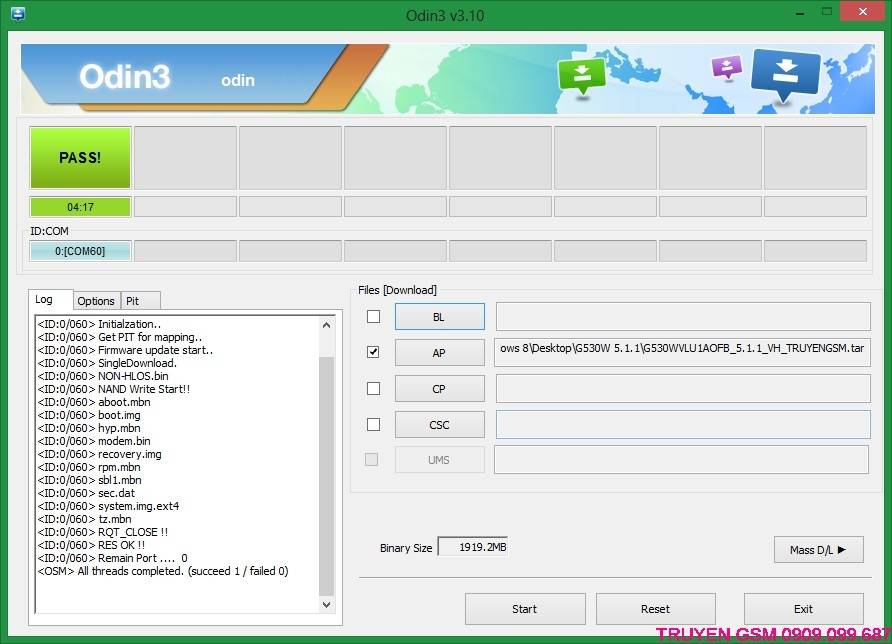Click the CP file button
Screen dimensions: 892x644
(440, 389)
